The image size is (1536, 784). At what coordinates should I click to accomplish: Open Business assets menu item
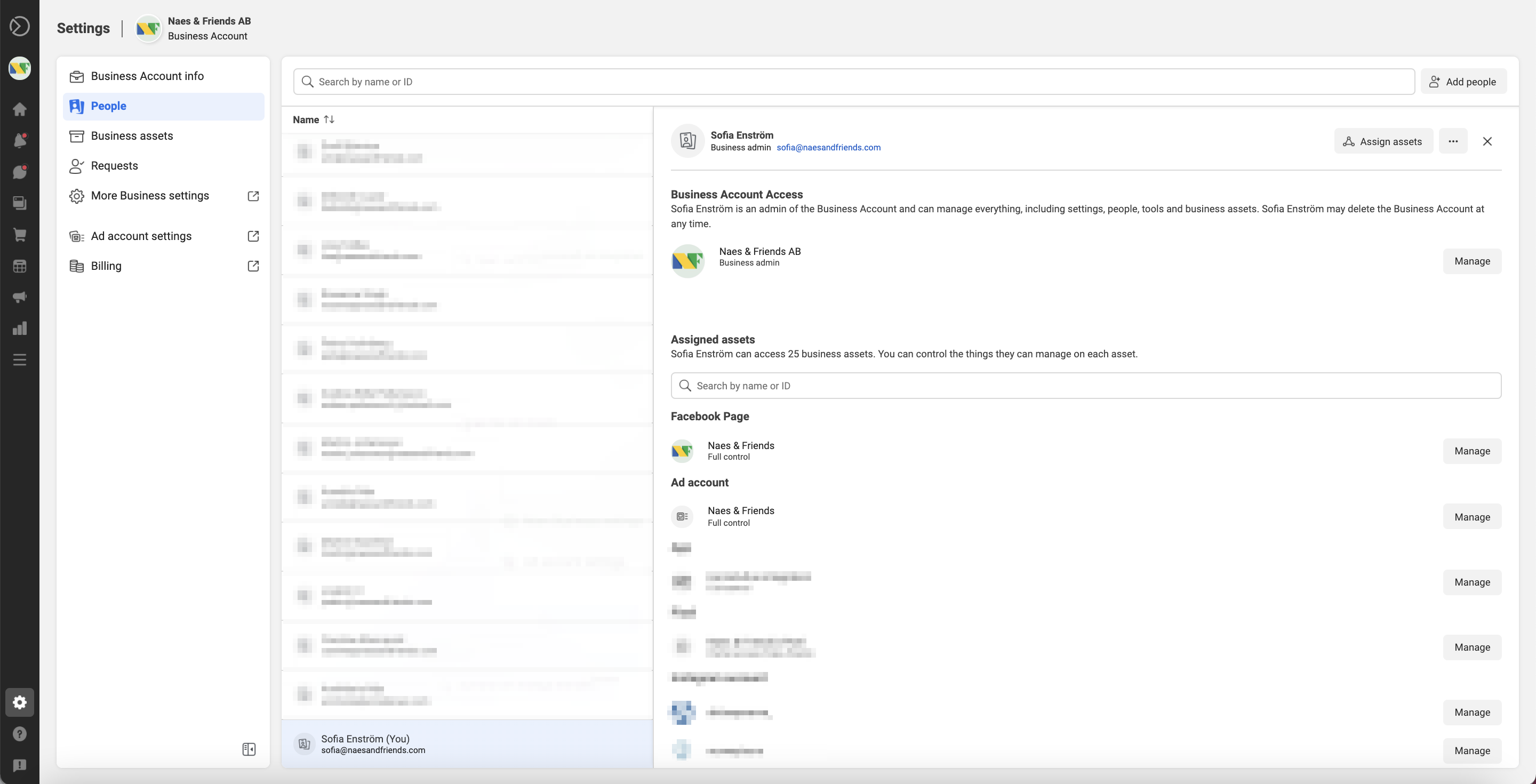(163, 136)
